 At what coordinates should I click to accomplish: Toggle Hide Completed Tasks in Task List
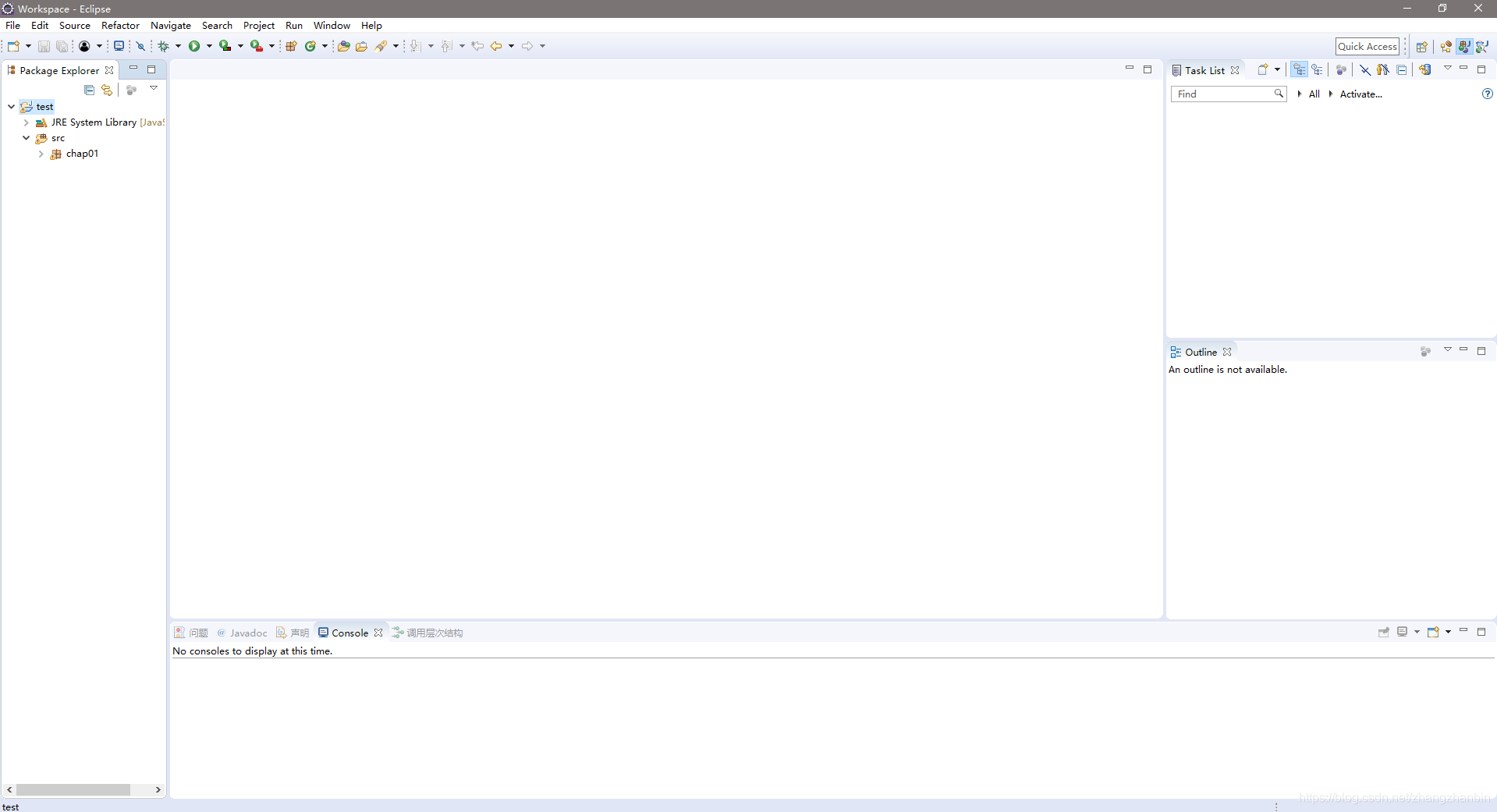[1365, 69]
